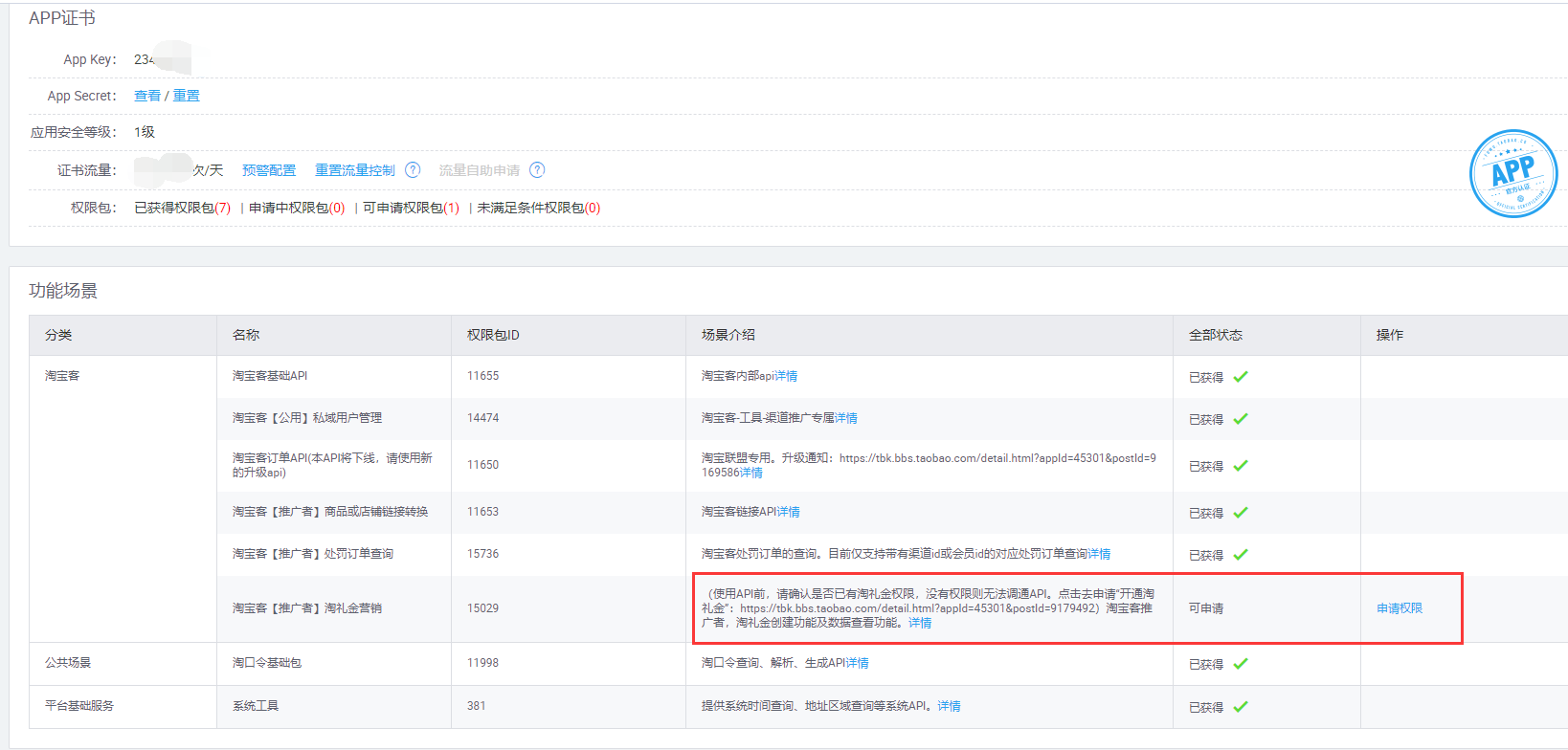Click permission ID 11650
The height and width of the screenshot is (750, 1568).
(482, 465)
